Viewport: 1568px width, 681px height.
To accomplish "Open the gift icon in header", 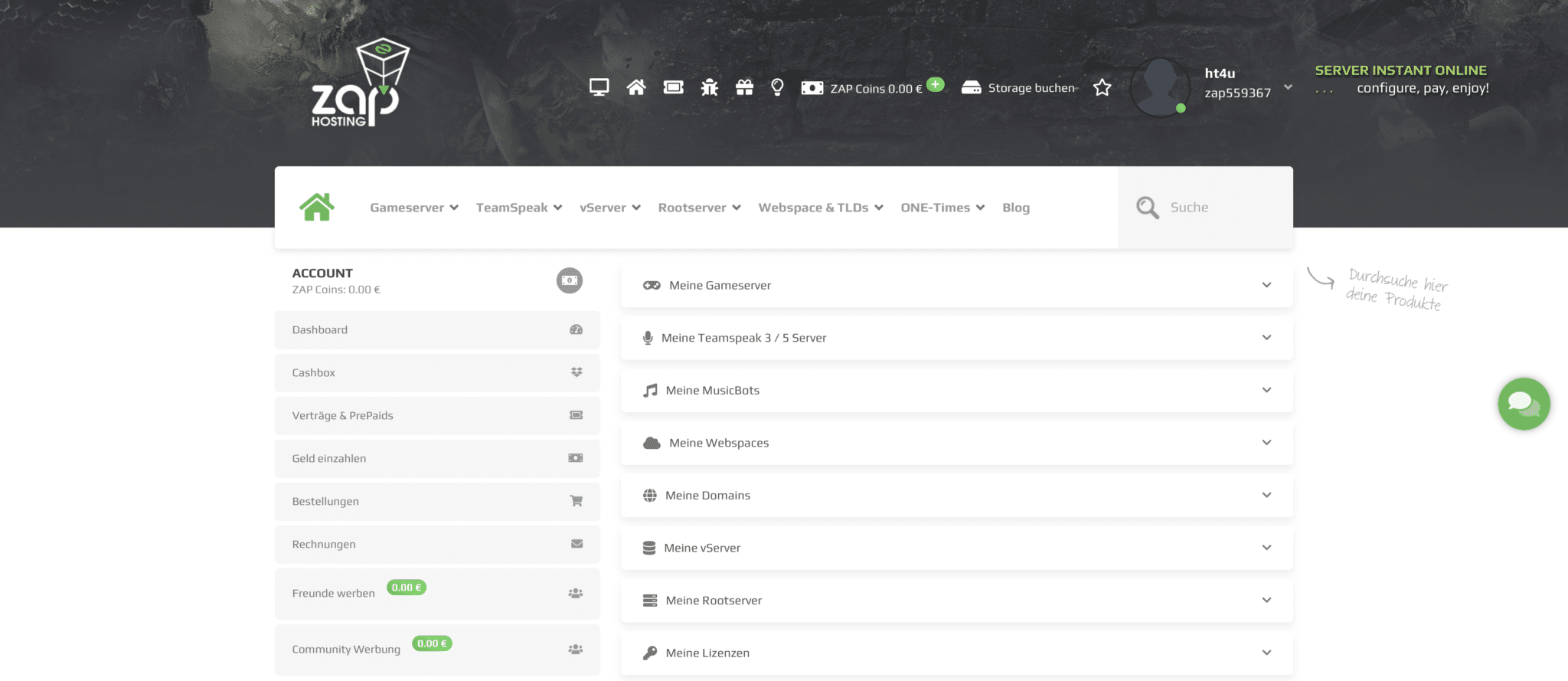I will coord(744,87).
